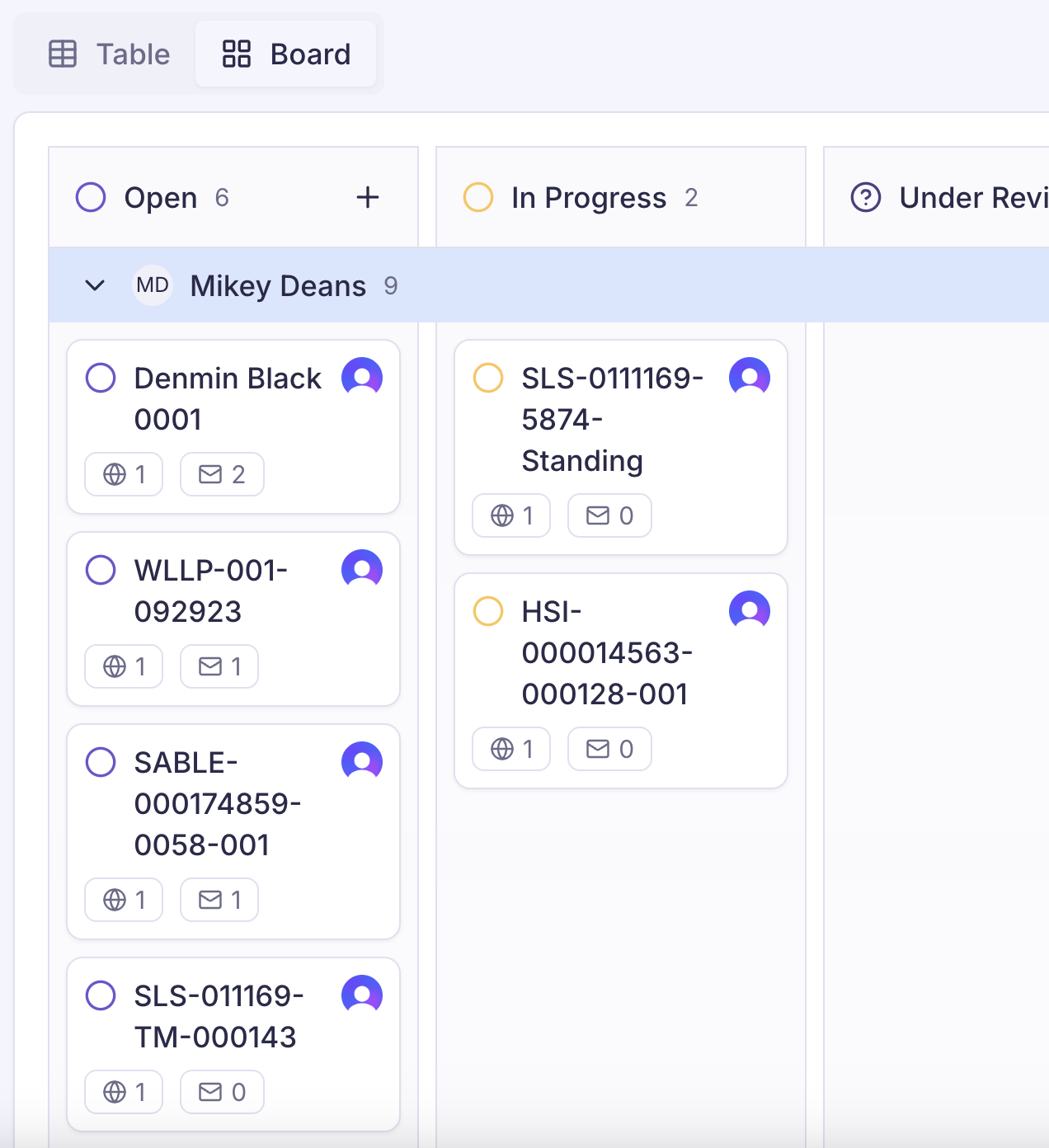
Task: Click mail count badge on SABLE-000174859-0058-001
Action: pos(219,900)
